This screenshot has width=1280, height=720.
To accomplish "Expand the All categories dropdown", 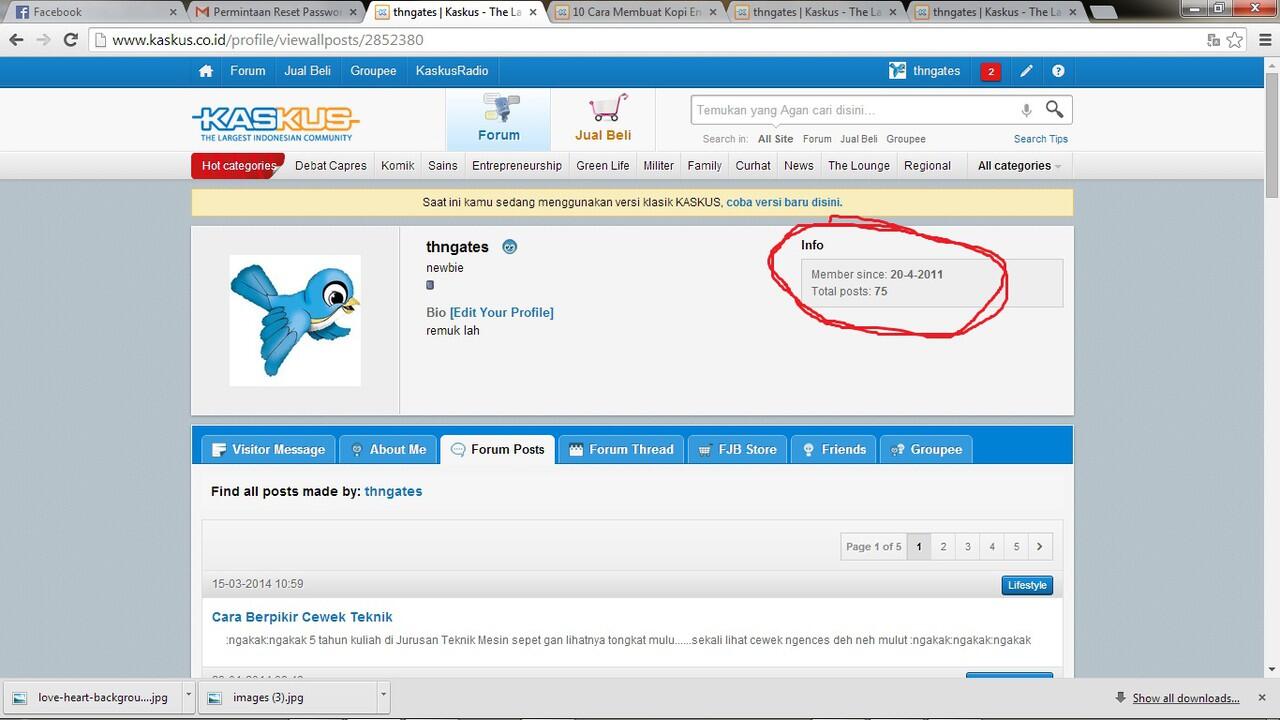I will click(x=1018, y=166).
